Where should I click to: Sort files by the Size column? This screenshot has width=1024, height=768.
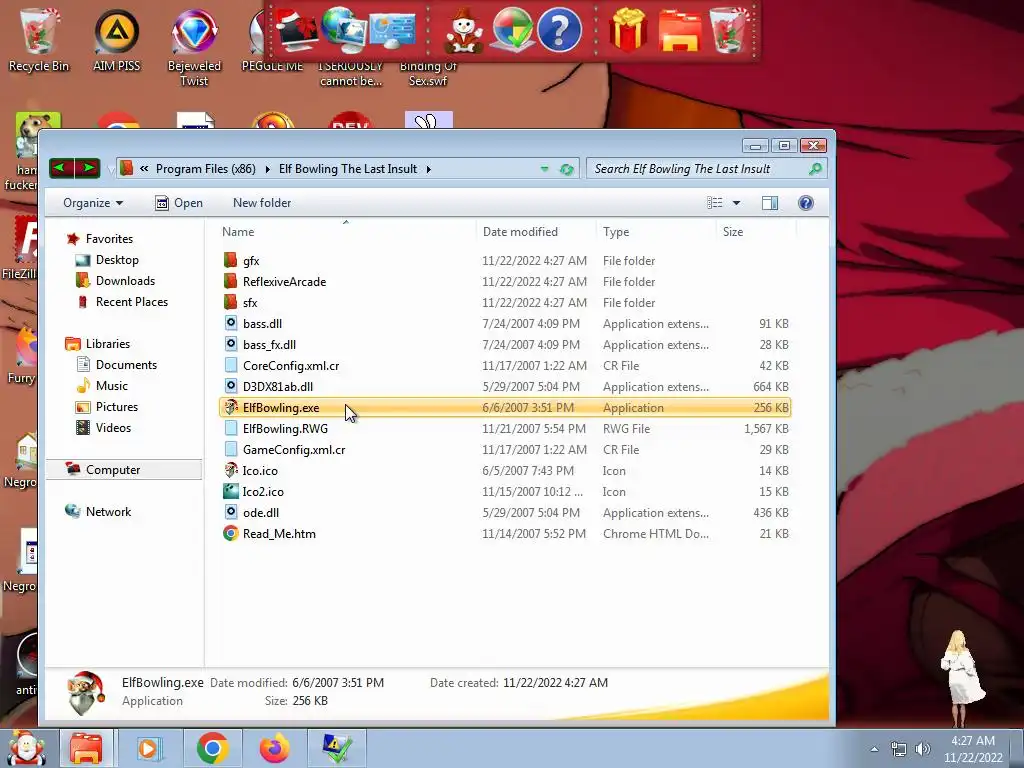pyautogui.click(x=756, y=232)
